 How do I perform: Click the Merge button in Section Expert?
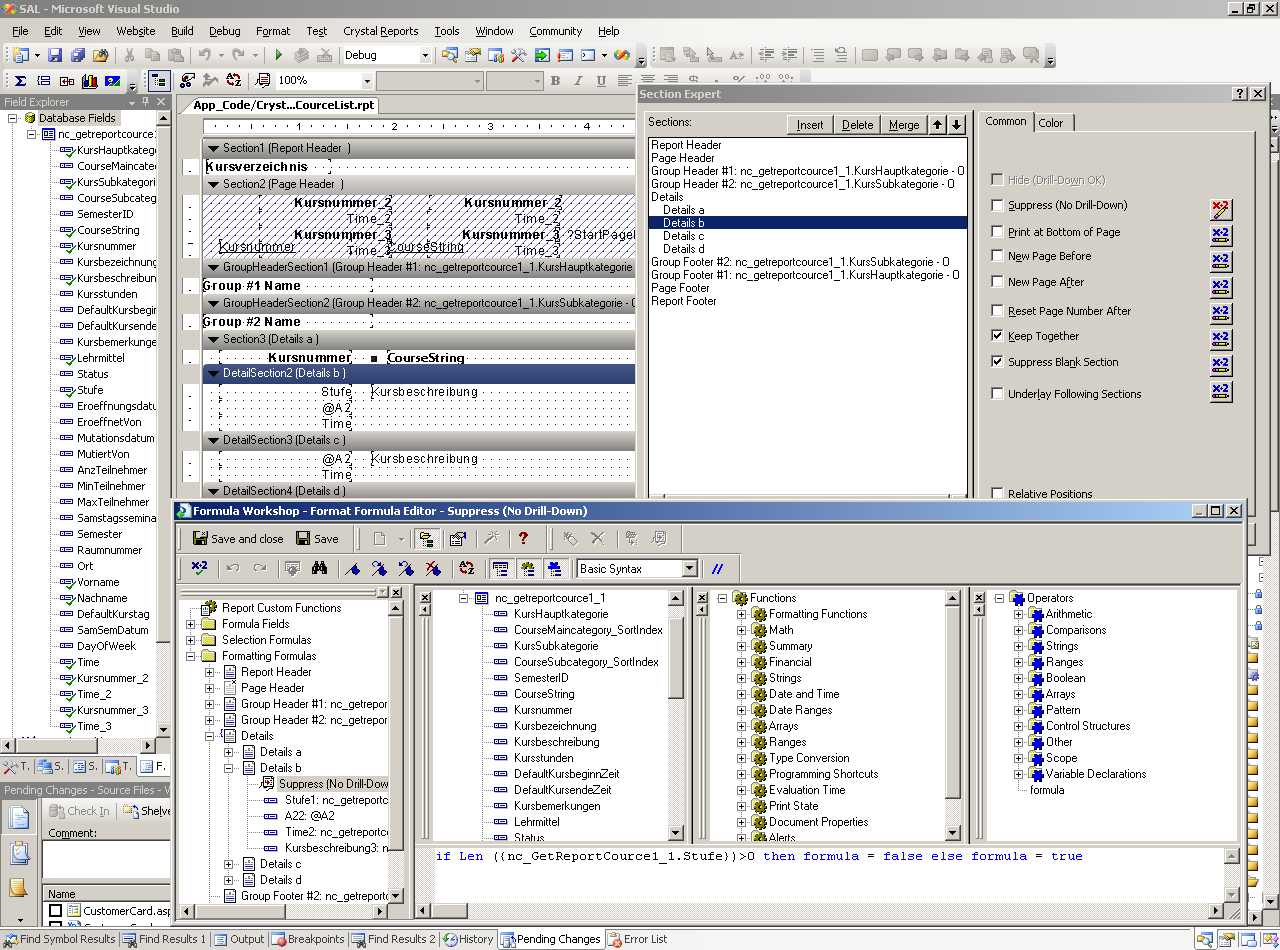pyautogui.click(x=903, y=125)
